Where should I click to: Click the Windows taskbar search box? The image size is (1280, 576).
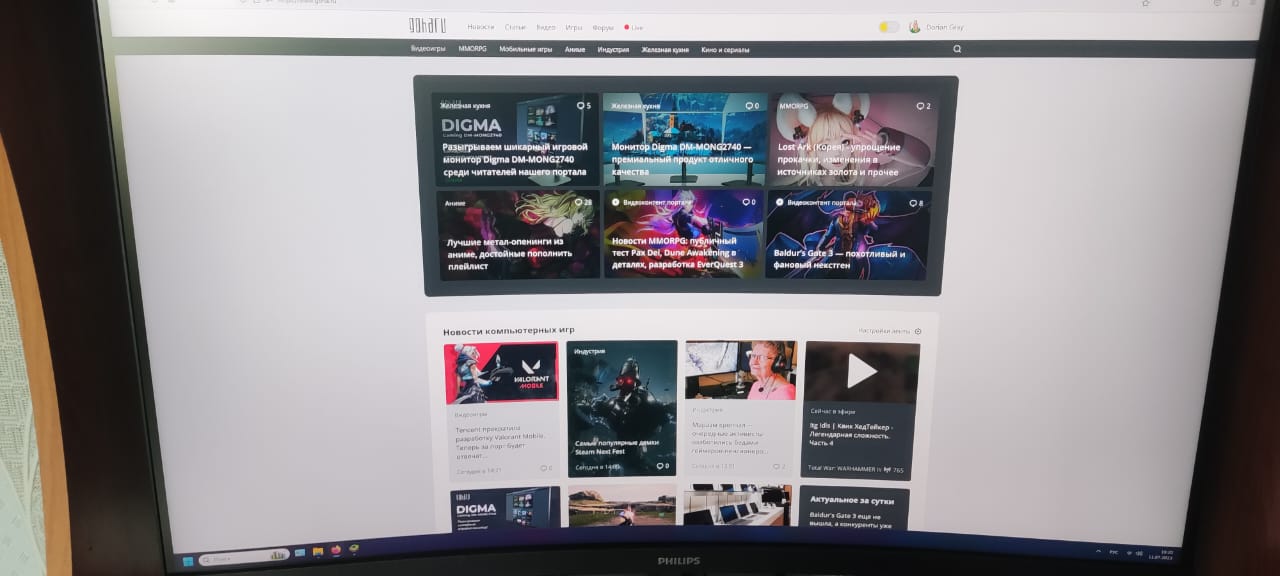coord(244,557)
